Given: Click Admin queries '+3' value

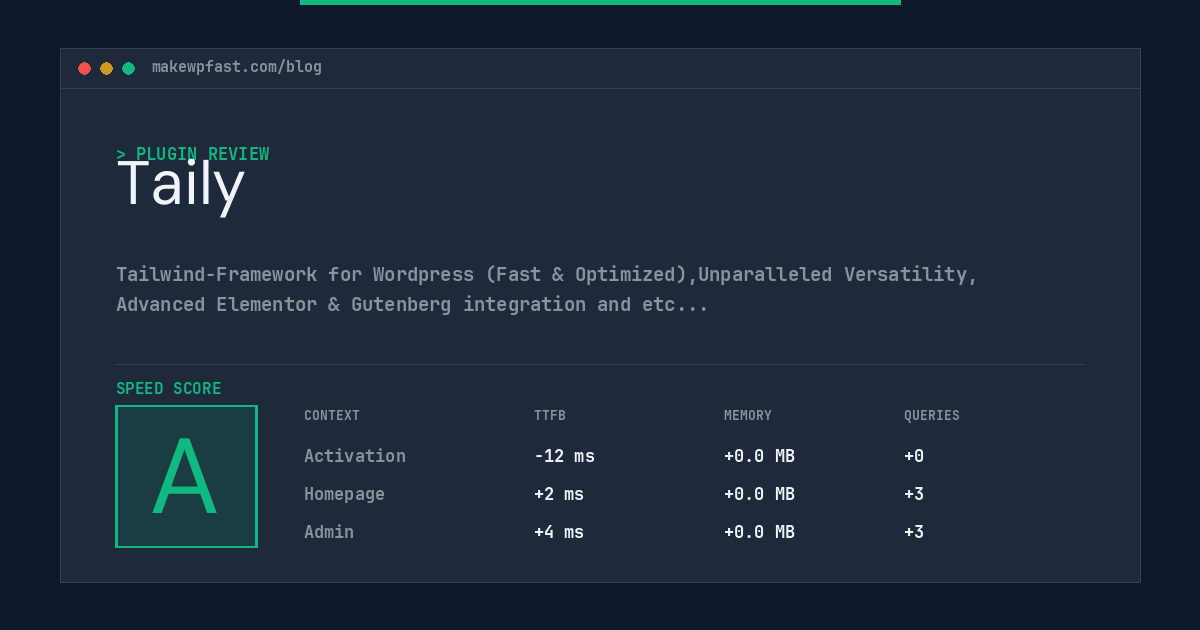Looking at the screenshot, I should click(x=914, y=532).
